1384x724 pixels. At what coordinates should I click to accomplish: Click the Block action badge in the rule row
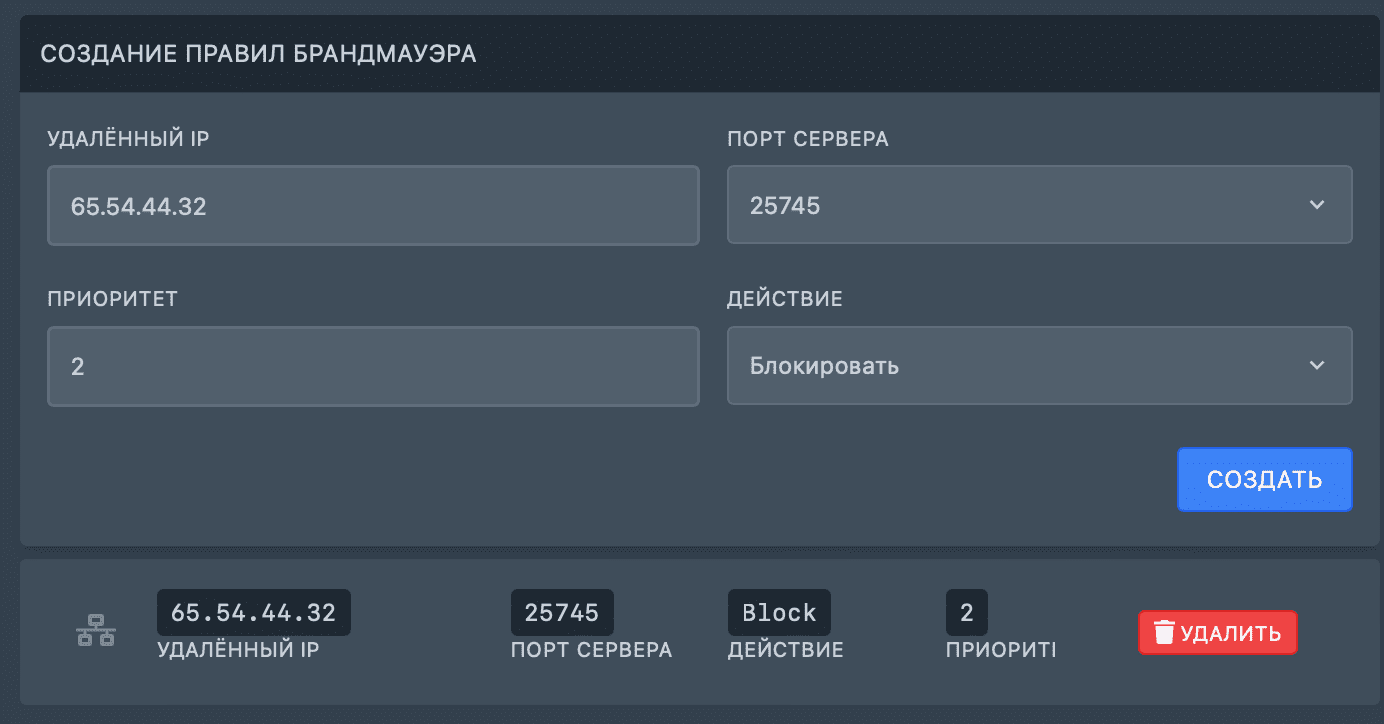click(779, 612)
